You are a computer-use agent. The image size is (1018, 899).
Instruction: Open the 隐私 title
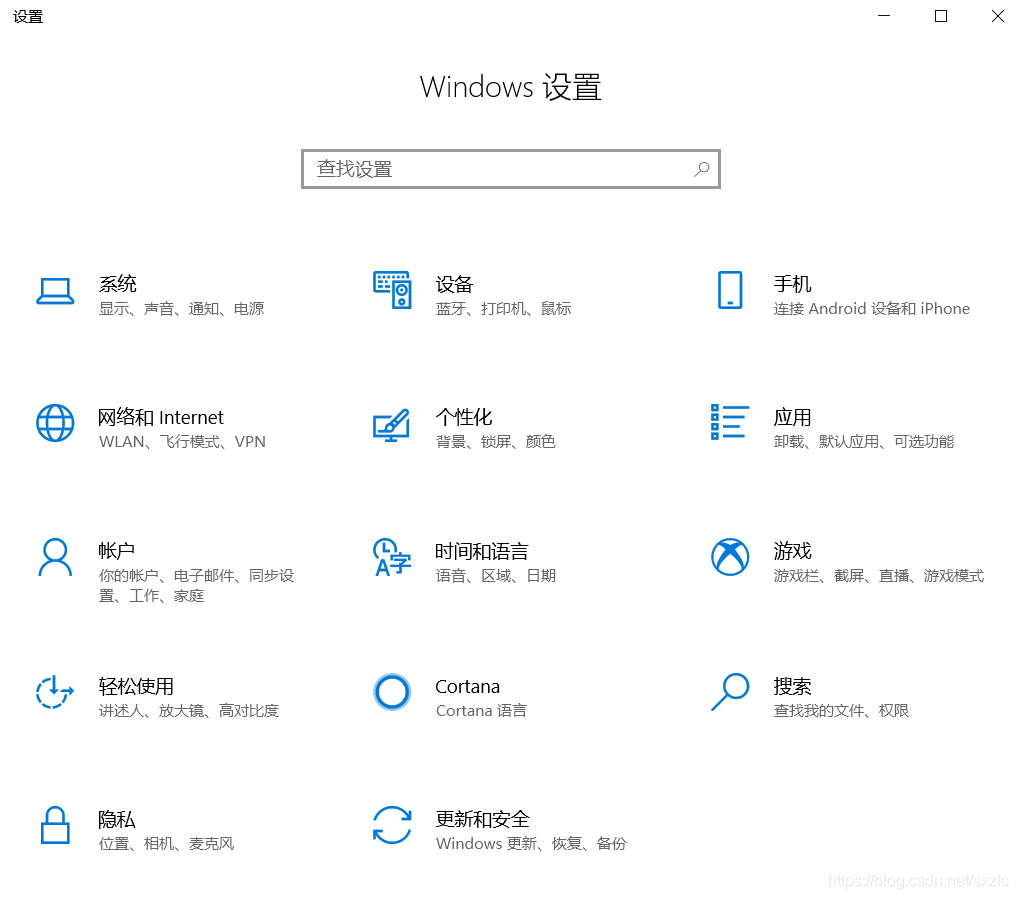click(117, 819)
